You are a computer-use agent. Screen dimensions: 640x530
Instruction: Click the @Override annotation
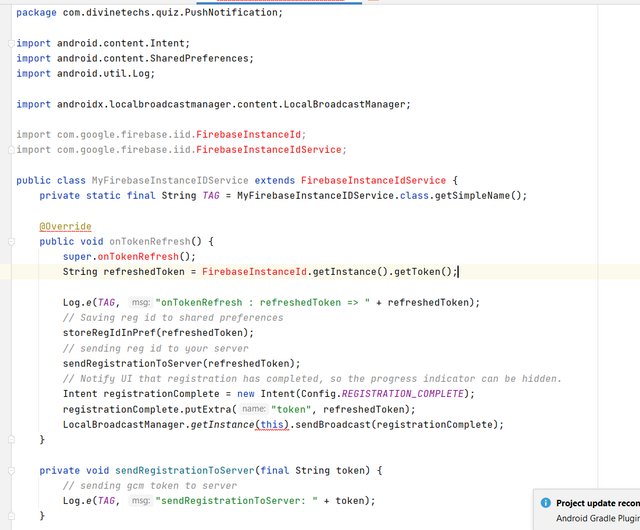65,226
